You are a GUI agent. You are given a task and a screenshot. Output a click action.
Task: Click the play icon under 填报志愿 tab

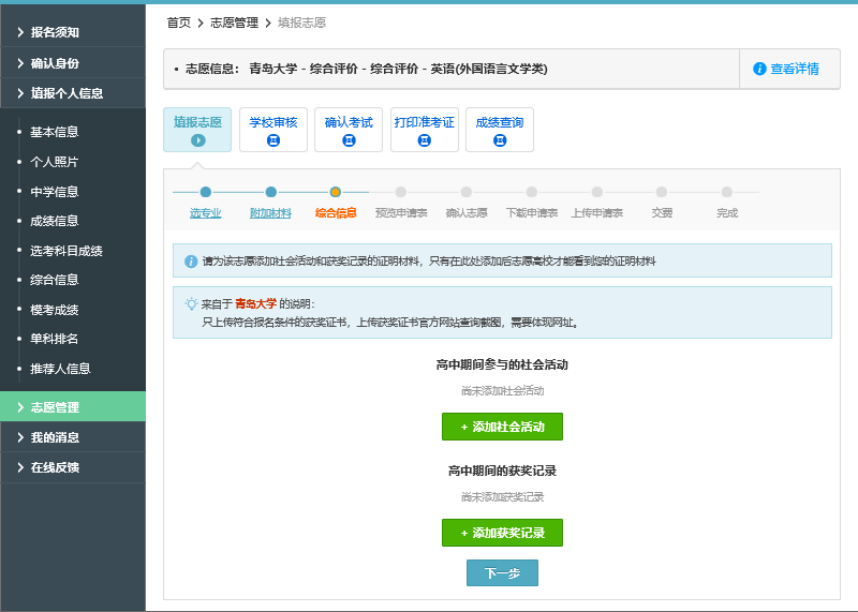pyautogui.click(x=197, y=141)
